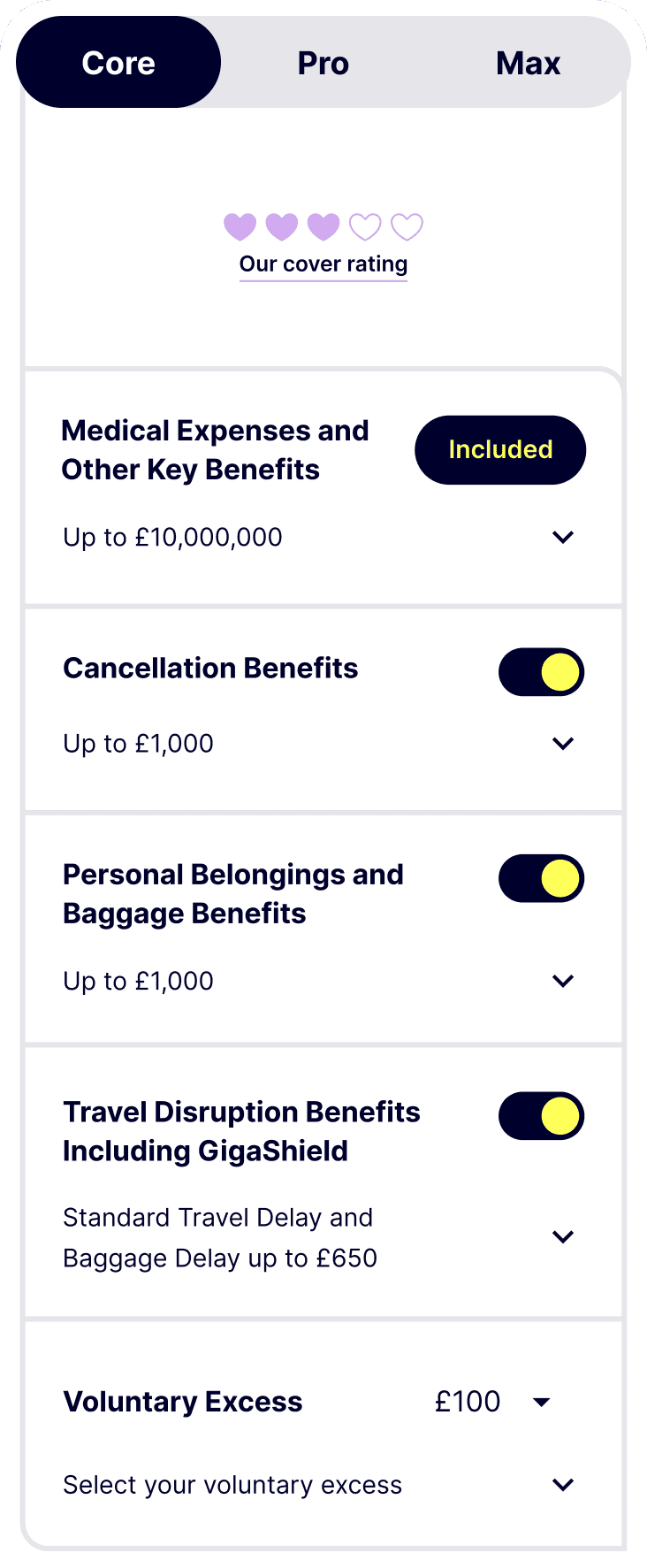Viewport: 647px width, 1568px height.
Task: Click the Our cover rating link
Action: pos(323,264)
